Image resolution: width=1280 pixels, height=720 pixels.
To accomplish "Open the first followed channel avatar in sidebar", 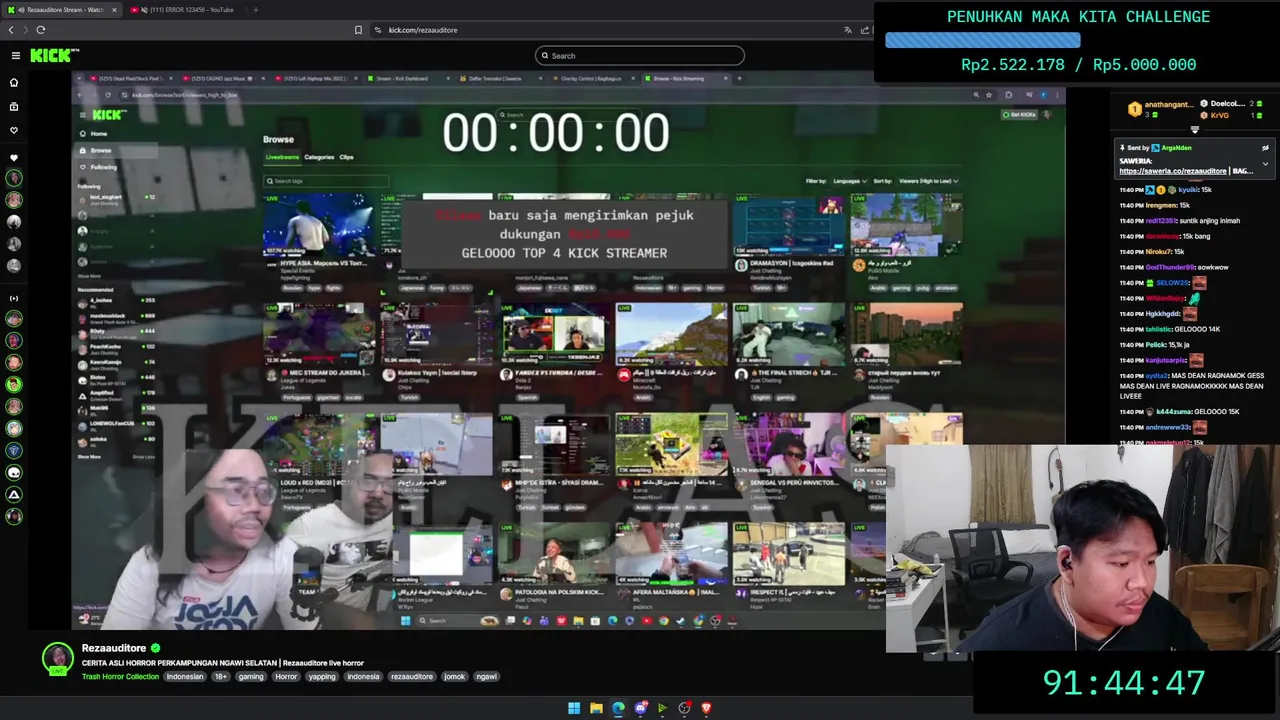I will pyautogui.click(x=14, y=178).
